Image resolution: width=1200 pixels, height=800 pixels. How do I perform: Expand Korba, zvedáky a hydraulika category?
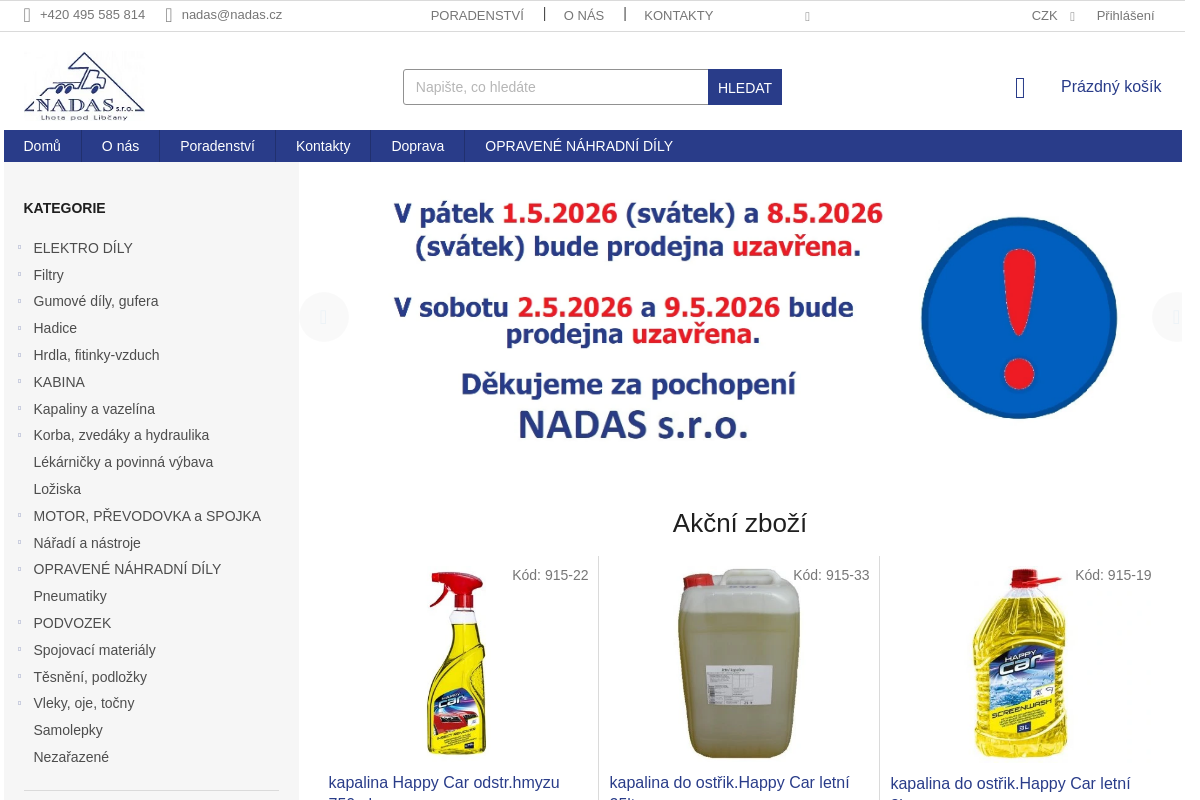19,435
